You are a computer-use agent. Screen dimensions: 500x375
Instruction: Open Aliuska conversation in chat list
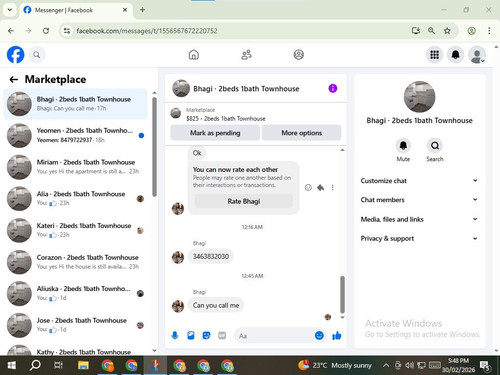(x=75, y=293)
